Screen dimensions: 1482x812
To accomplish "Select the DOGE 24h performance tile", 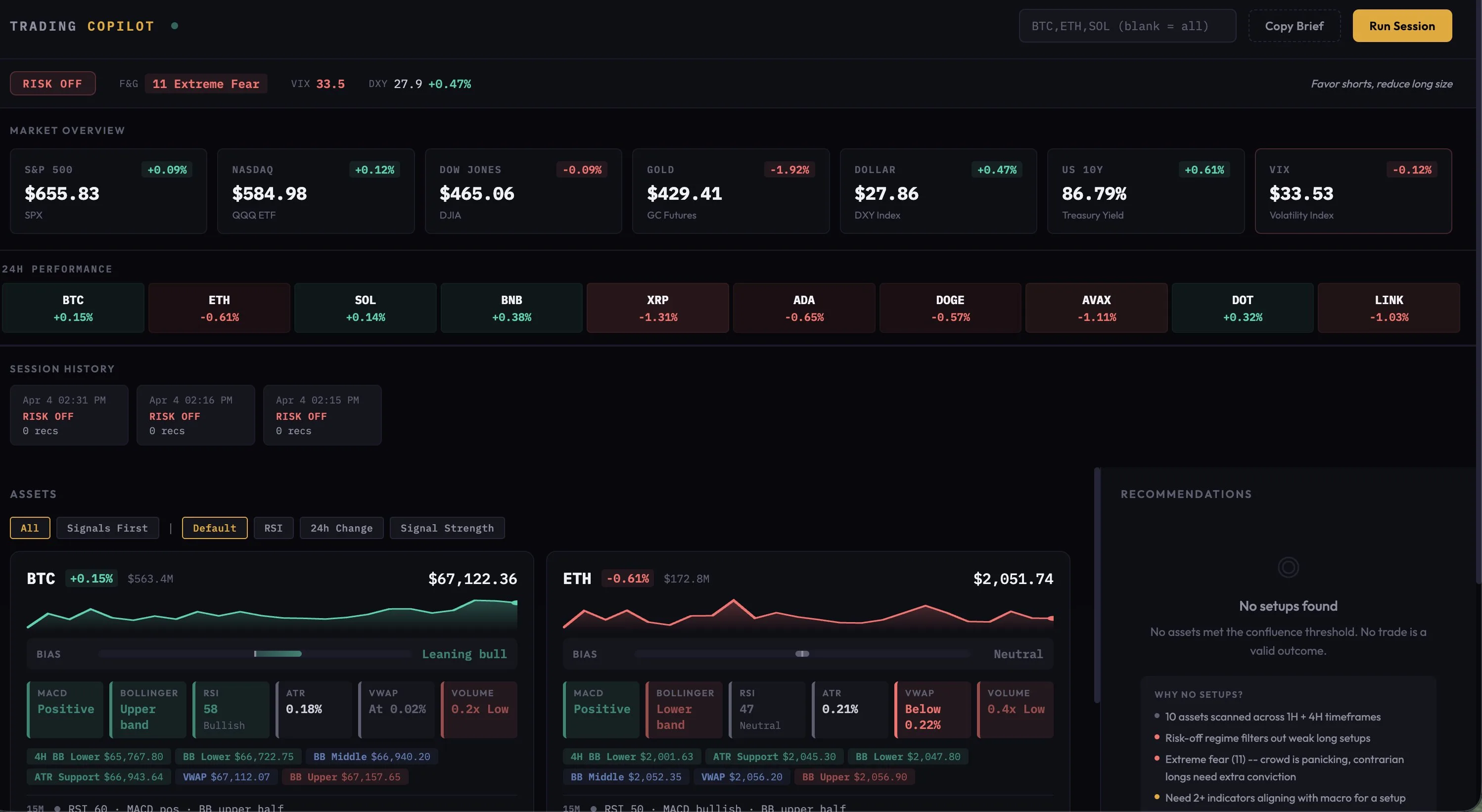I will coord(950,308).
